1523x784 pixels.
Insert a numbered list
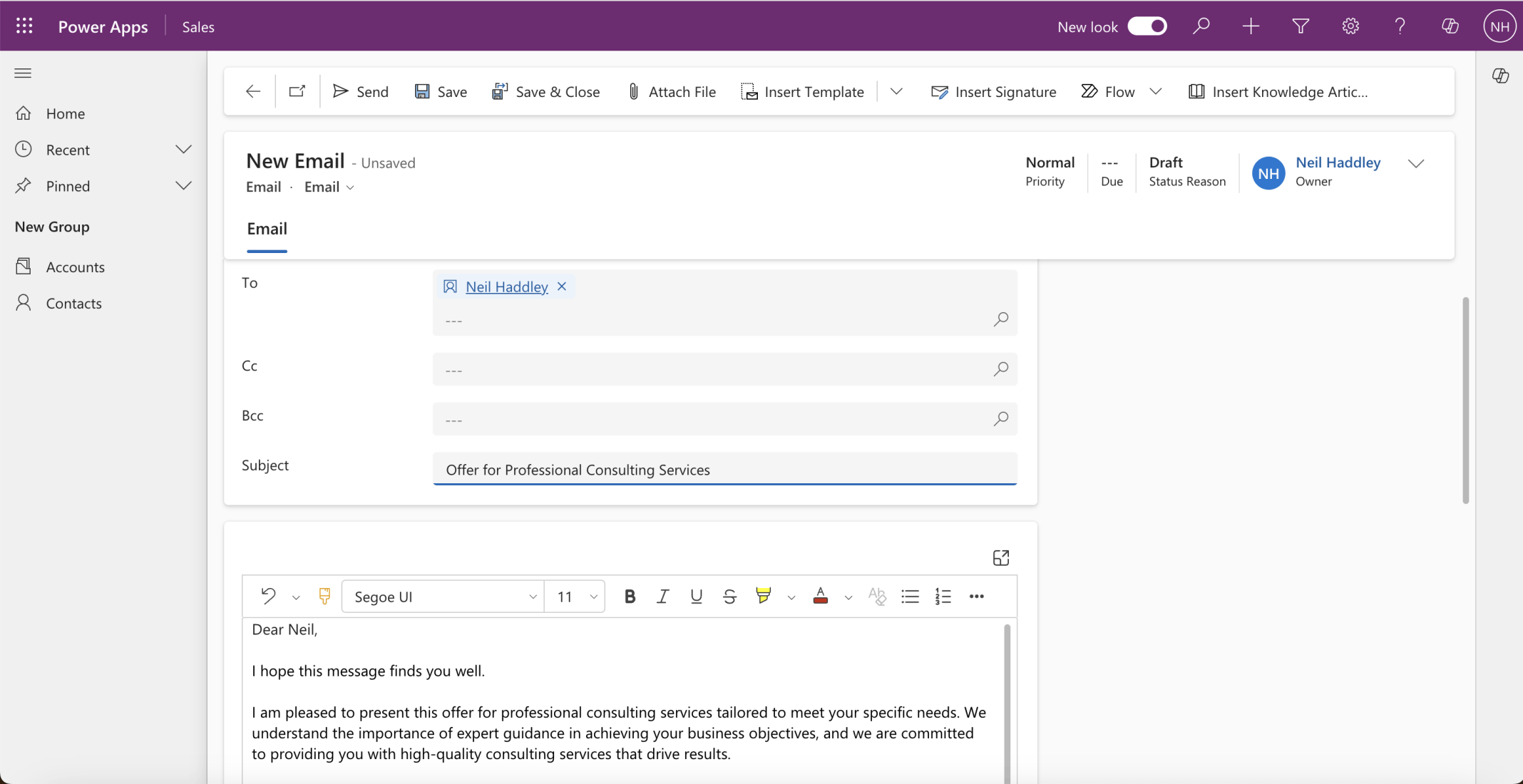[943, 597]
